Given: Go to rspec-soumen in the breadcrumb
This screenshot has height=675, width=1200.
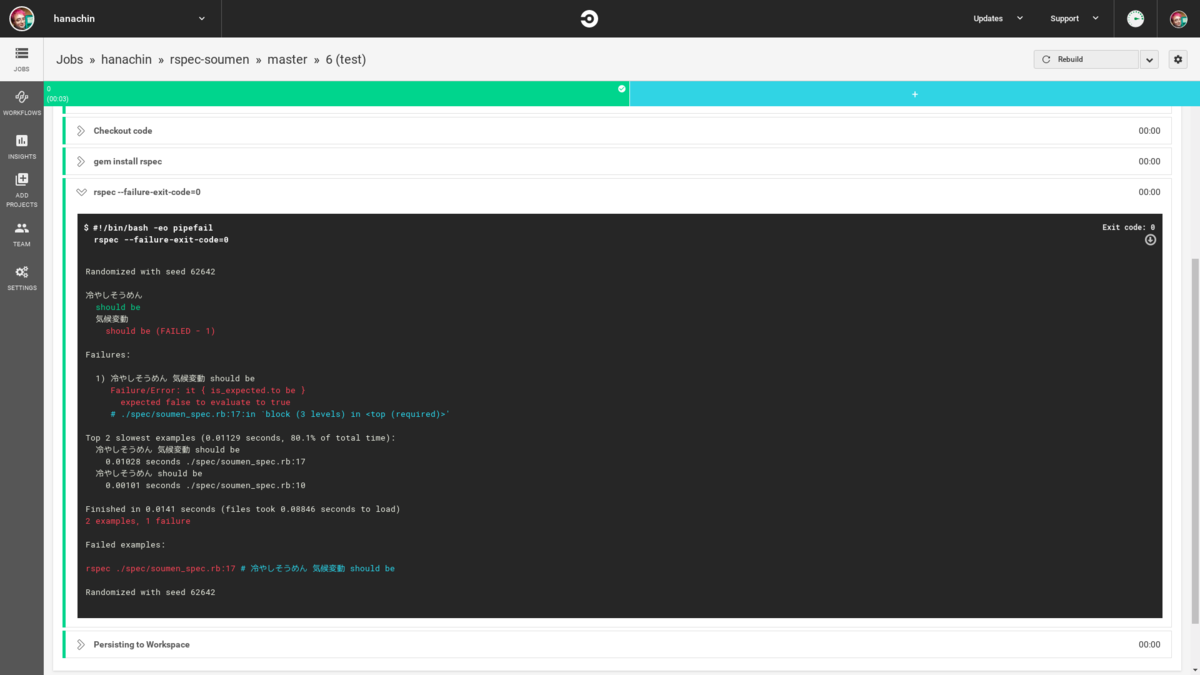Looking at the screenshot, I should coord(209,59).
